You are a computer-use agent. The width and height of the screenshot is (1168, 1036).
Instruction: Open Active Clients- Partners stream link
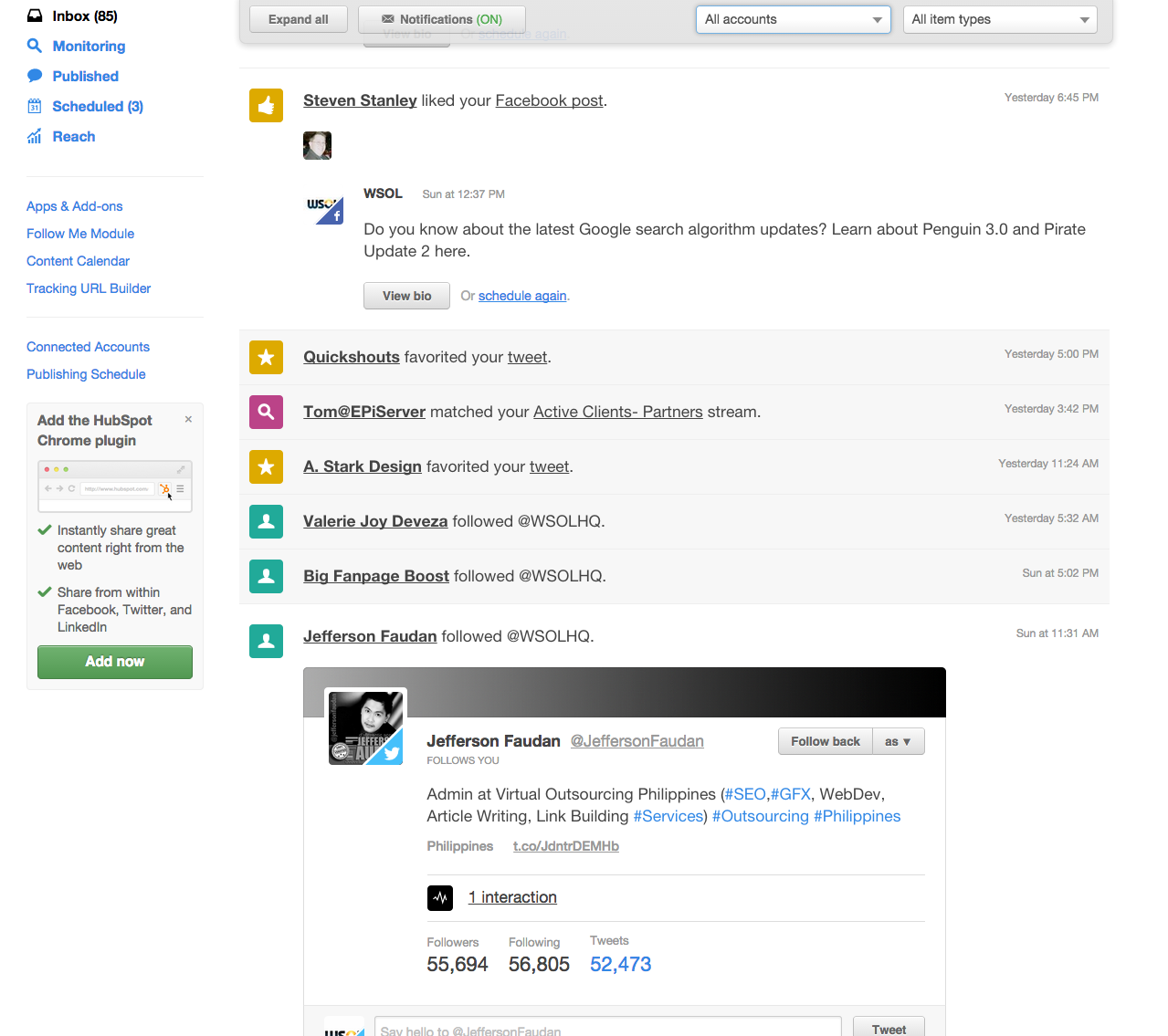coord(618,412)
